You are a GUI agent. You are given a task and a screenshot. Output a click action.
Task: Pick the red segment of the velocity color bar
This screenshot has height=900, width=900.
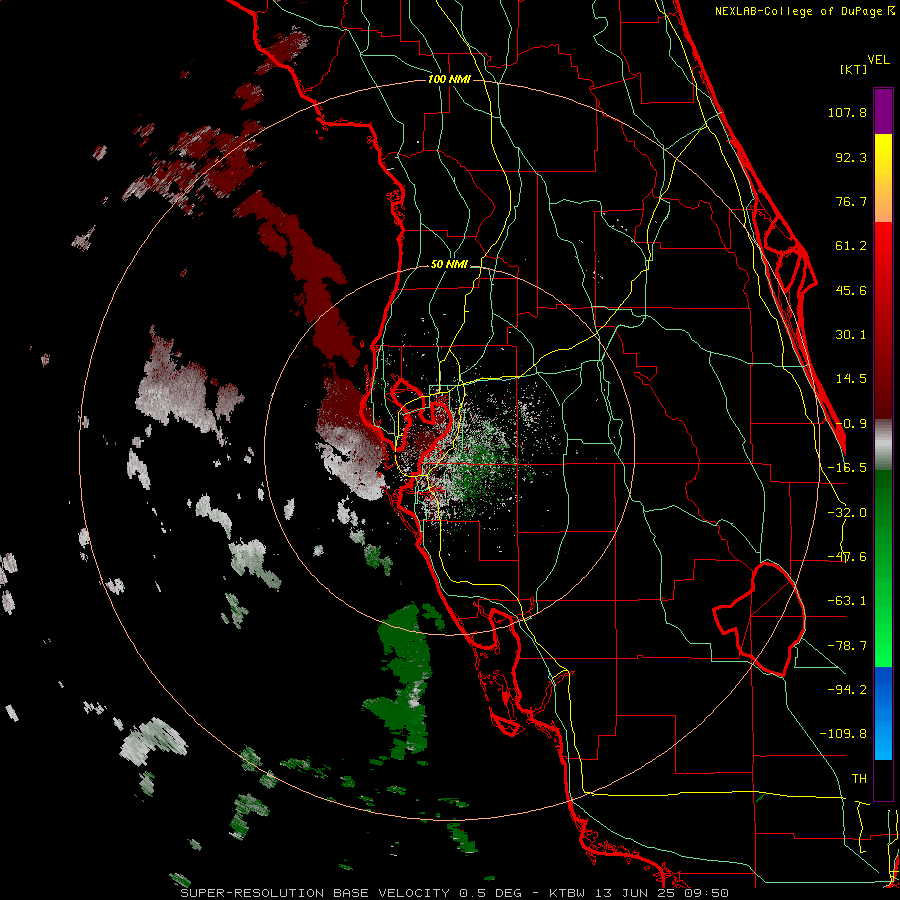coord(883,320)
